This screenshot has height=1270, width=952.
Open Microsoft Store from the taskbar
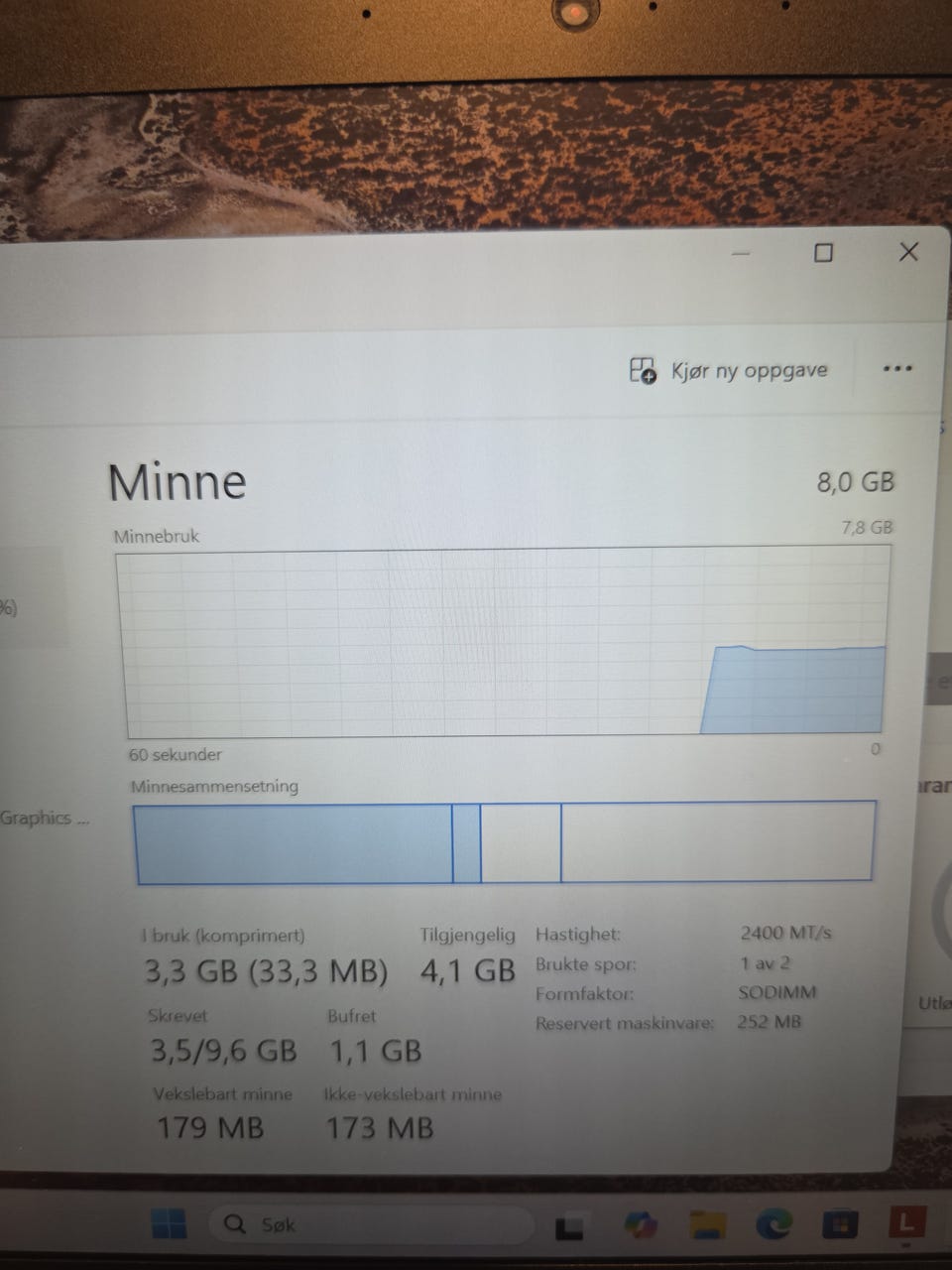pyautogui.click(x=841, y=1226)
